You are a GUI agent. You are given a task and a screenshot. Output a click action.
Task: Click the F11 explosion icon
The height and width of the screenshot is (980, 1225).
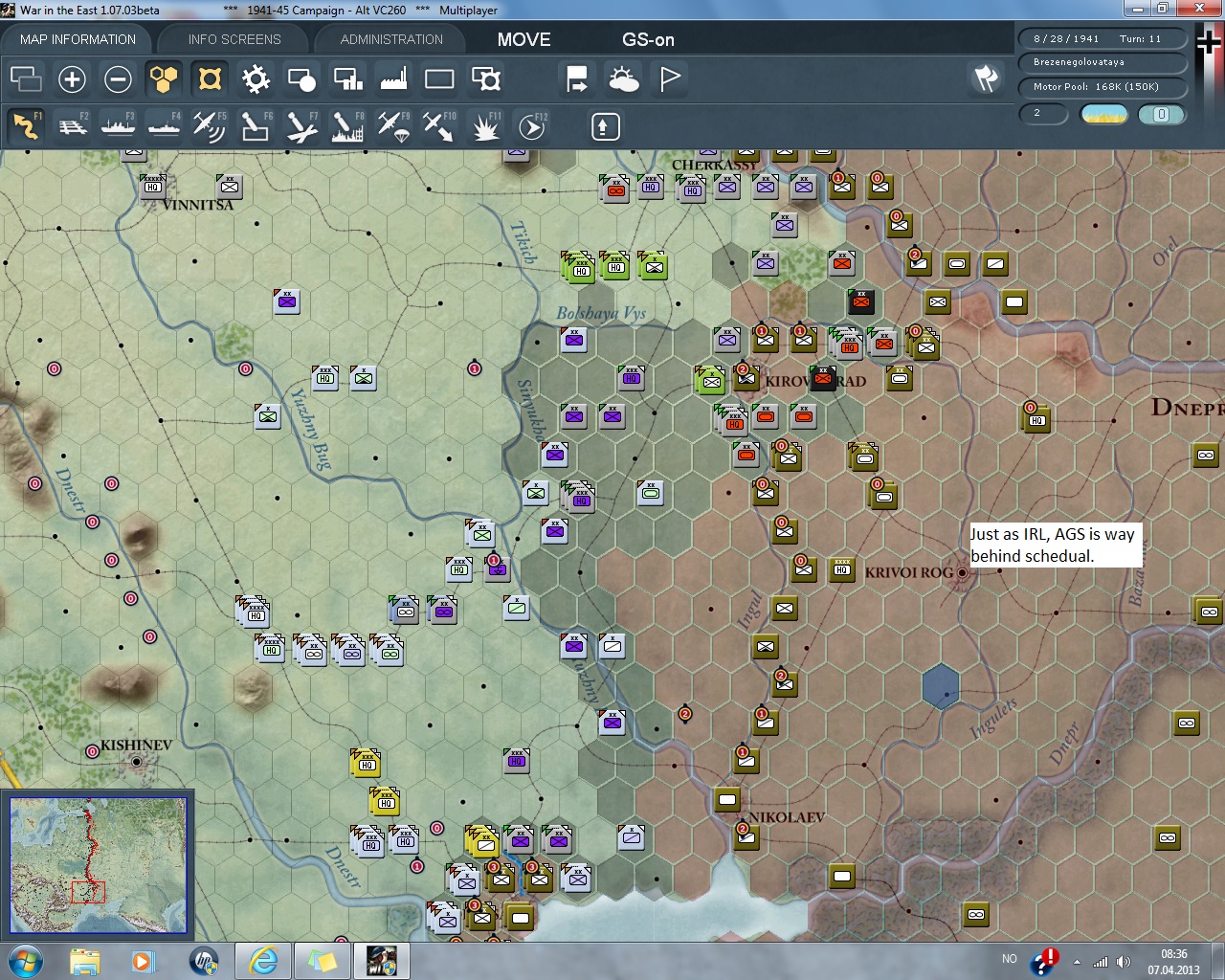[485, 126]
